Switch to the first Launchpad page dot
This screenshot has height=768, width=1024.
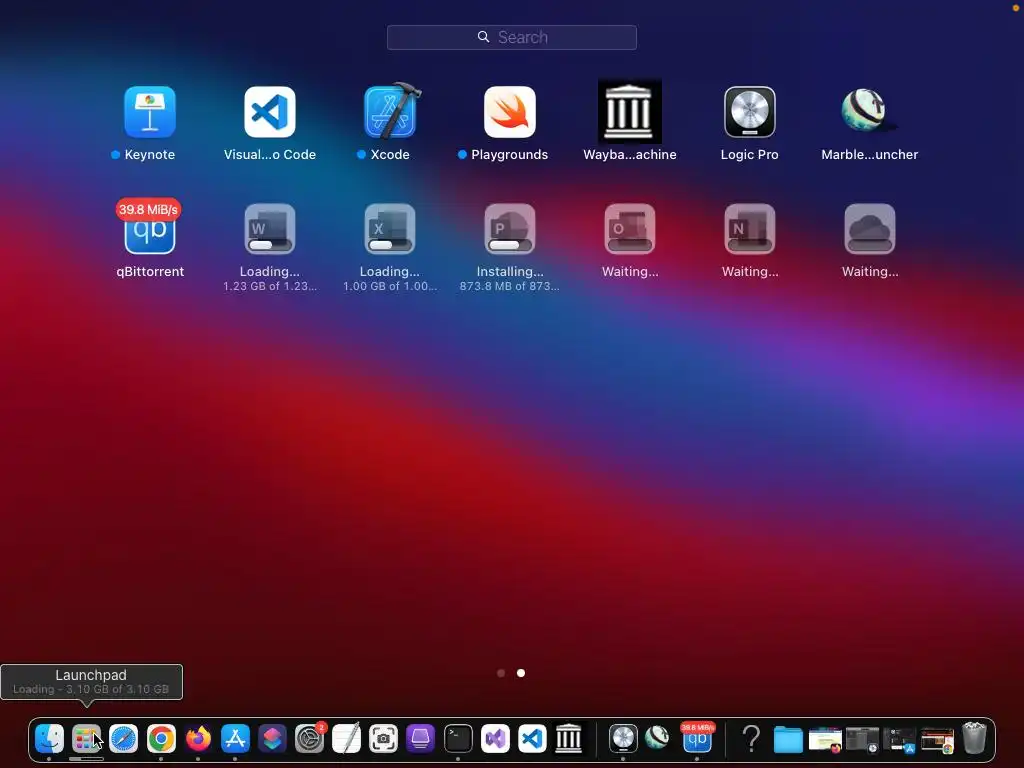point(501,673)
